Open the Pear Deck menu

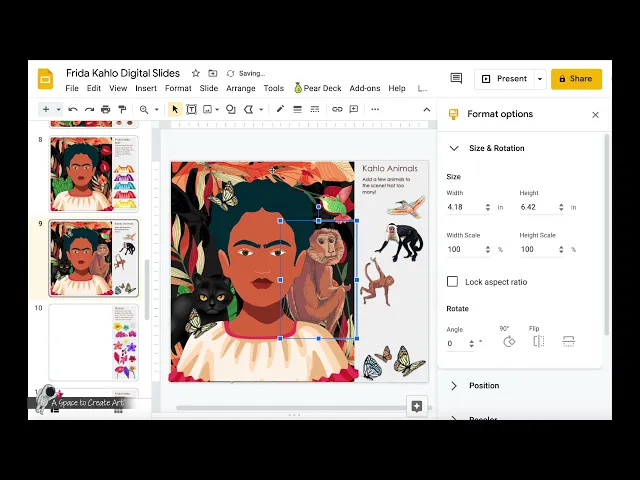[318, 88]
